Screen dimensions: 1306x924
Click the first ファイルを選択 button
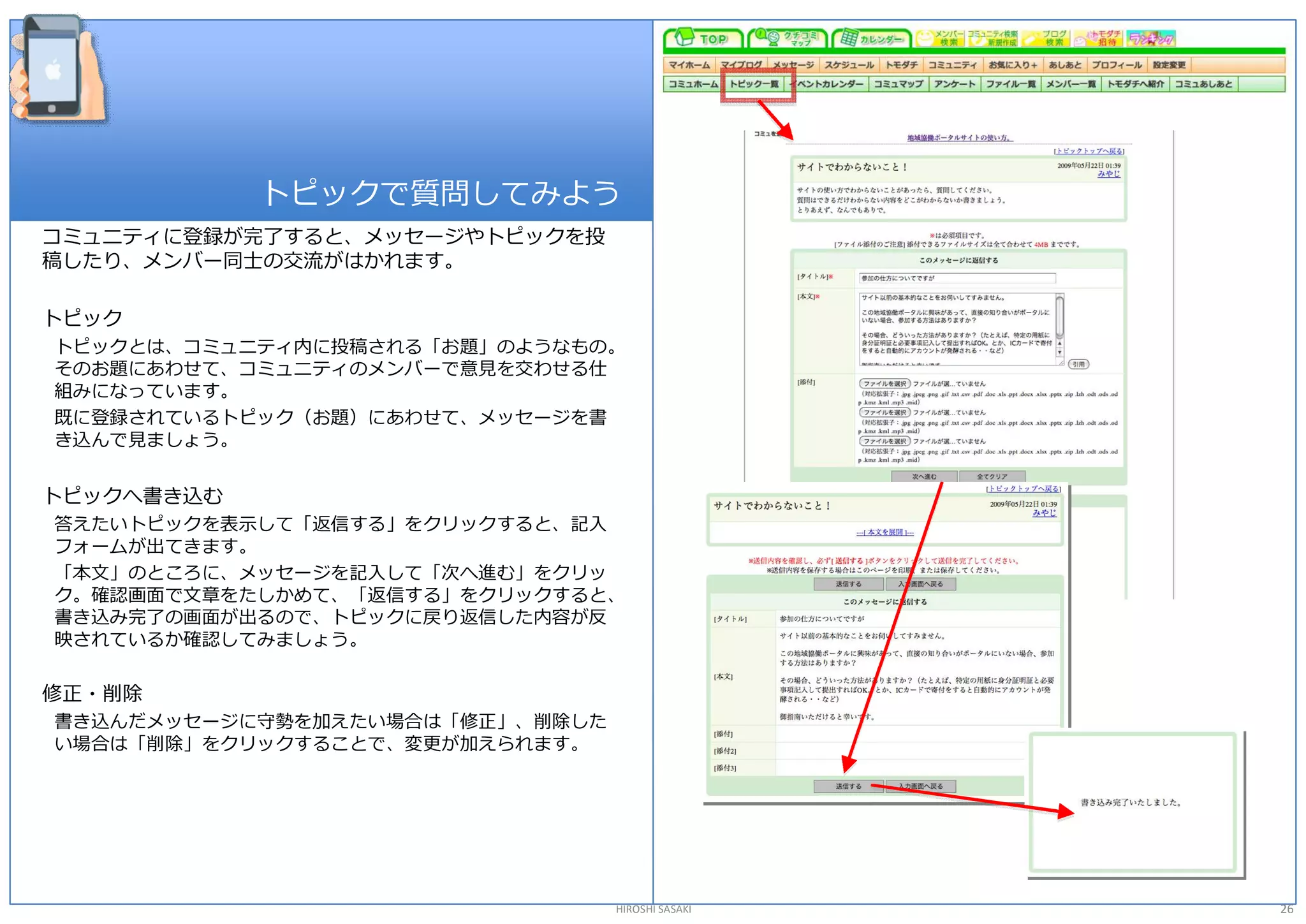[x=884, y=384]
